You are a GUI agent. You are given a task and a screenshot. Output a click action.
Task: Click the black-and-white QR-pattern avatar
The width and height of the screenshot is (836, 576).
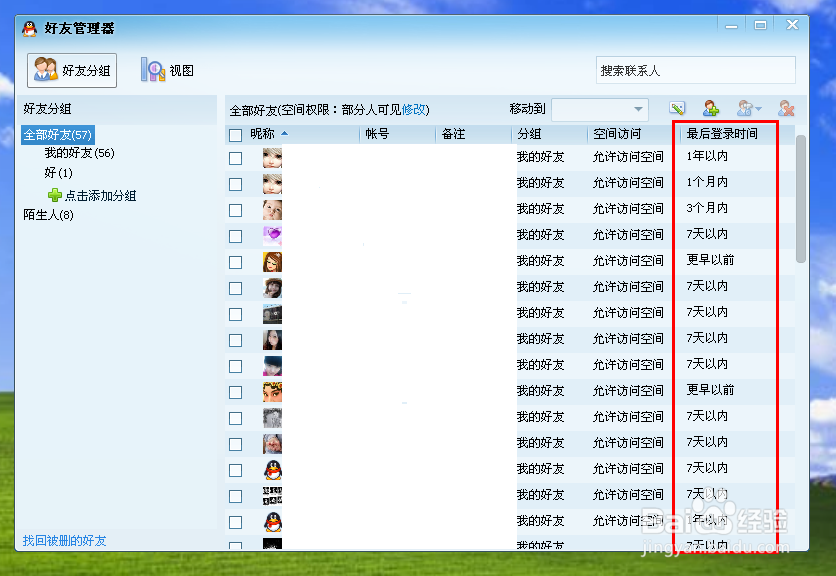tap(272, 496)
